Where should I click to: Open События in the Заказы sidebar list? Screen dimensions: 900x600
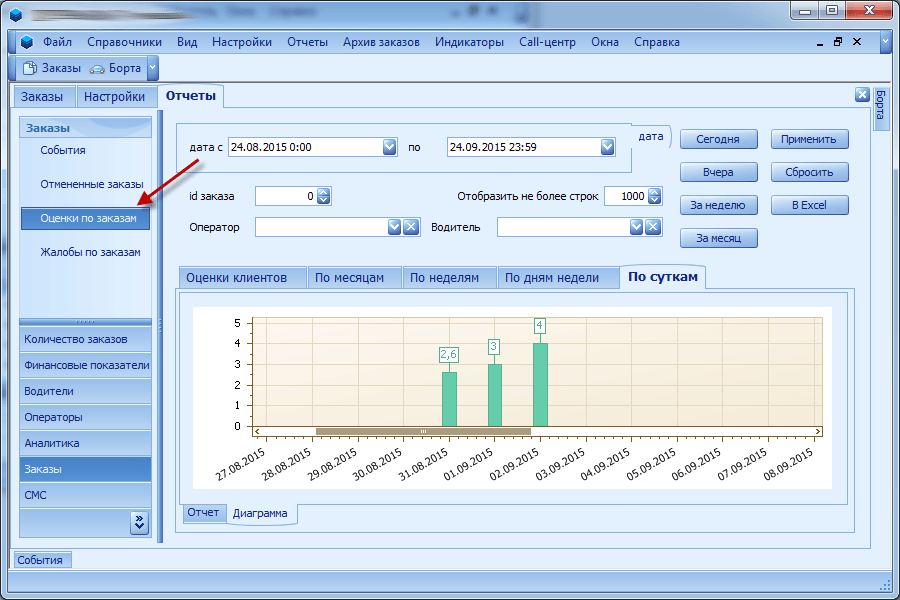63,150
